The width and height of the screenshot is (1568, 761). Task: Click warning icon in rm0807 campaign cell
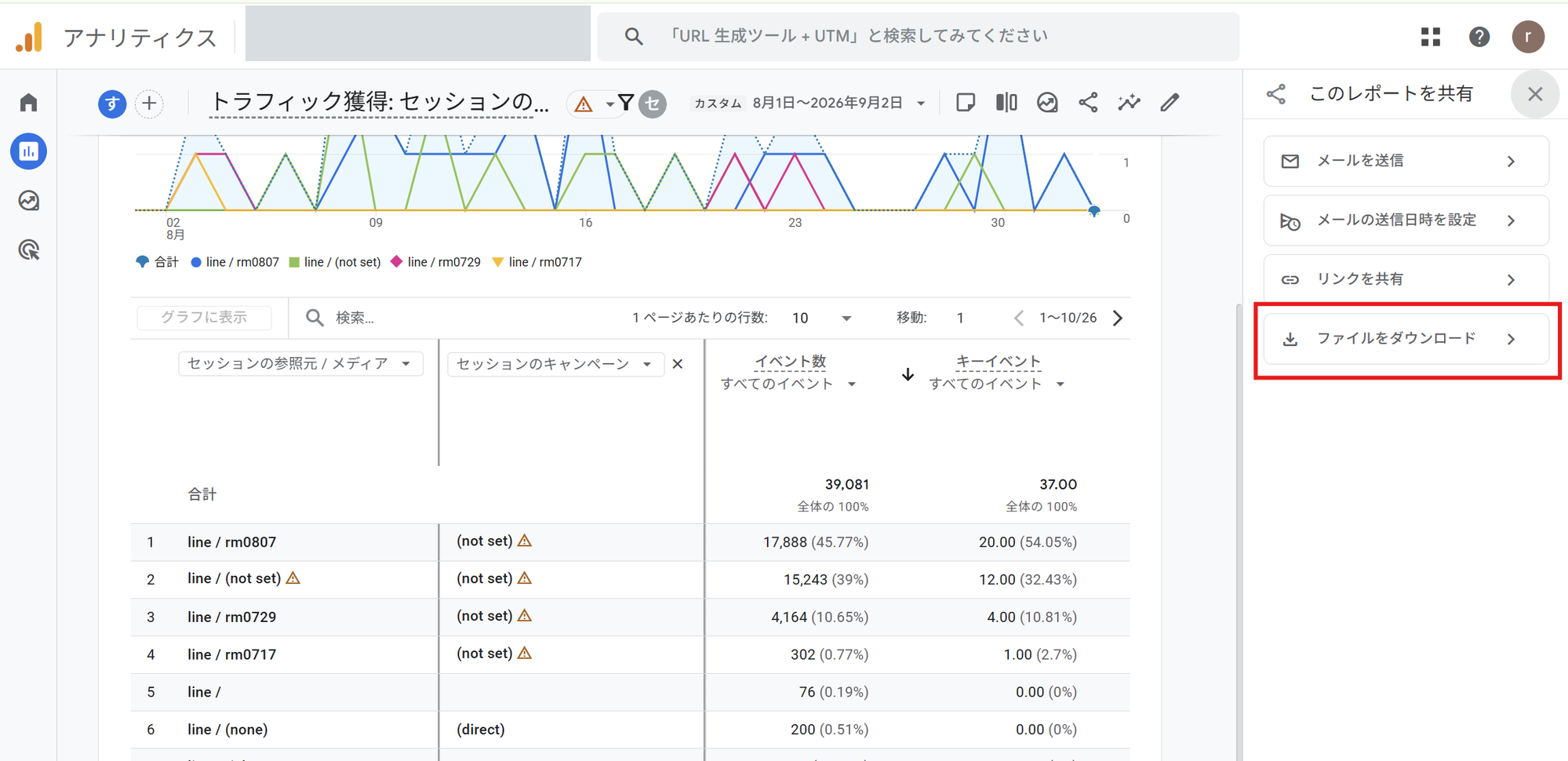tap(525, 541)
